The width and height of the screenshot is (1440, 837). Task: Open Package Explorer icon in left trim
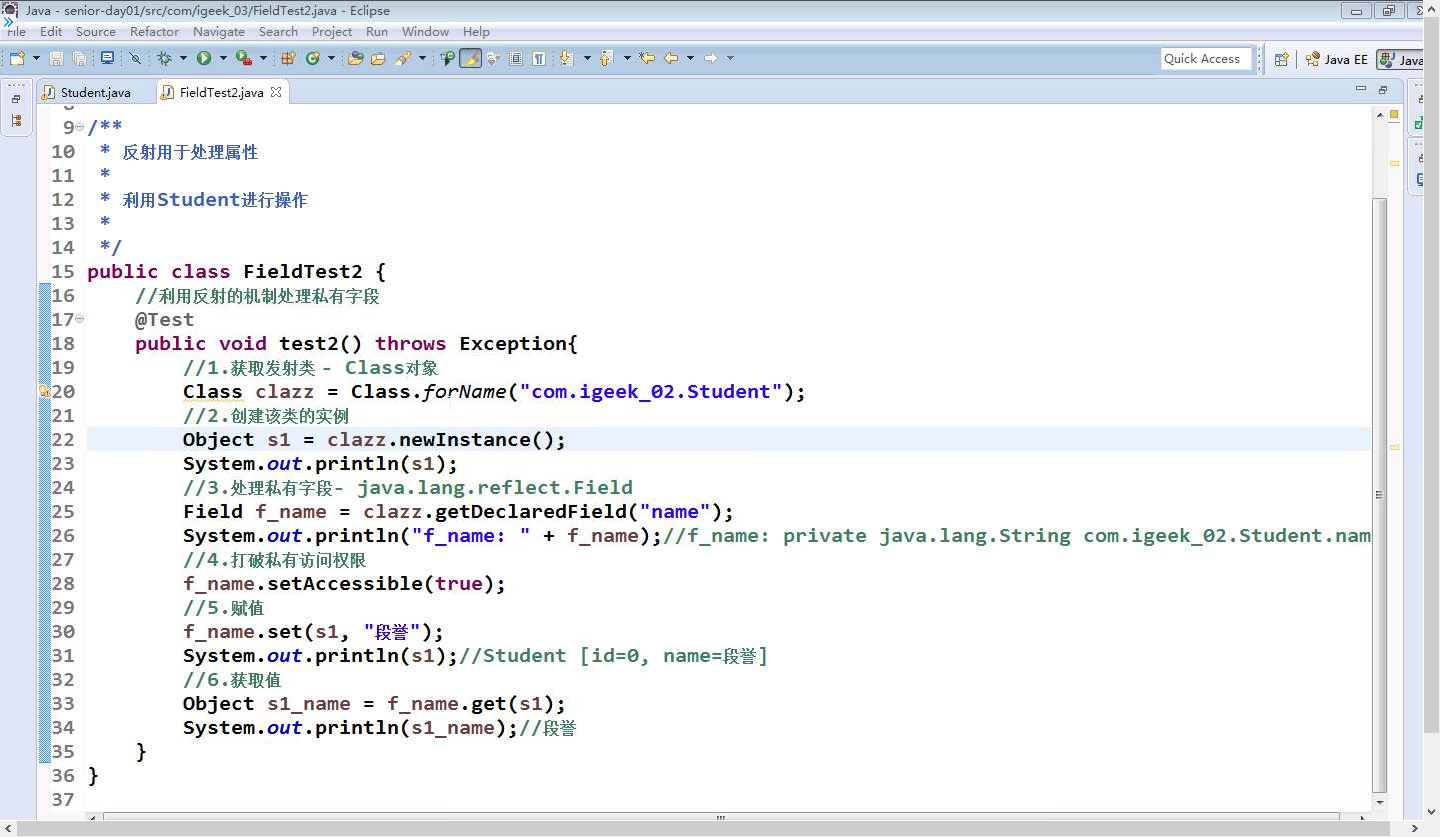point(16,121)
